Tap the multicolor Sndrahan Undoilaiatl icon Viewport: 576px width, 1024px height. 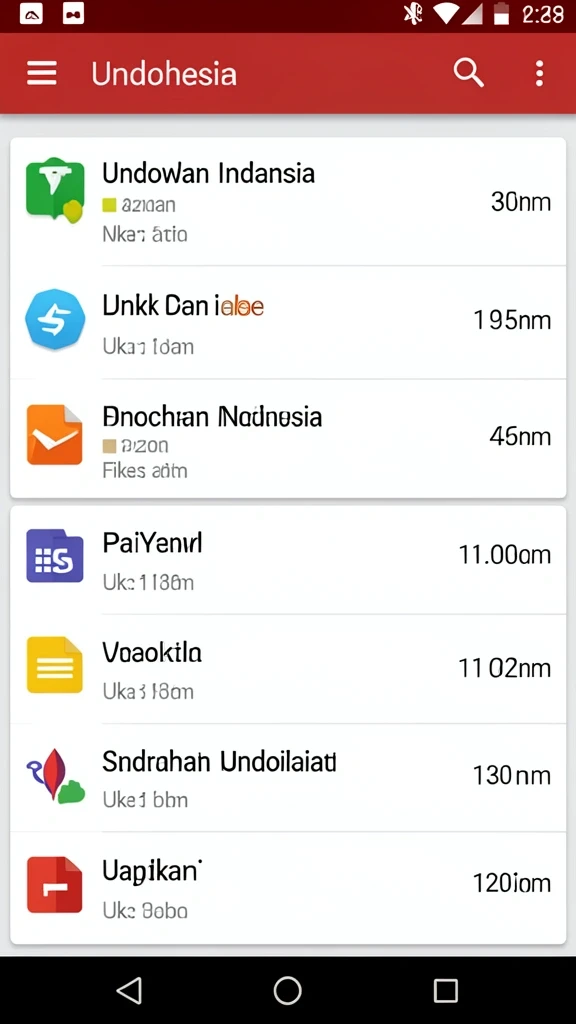55,775
